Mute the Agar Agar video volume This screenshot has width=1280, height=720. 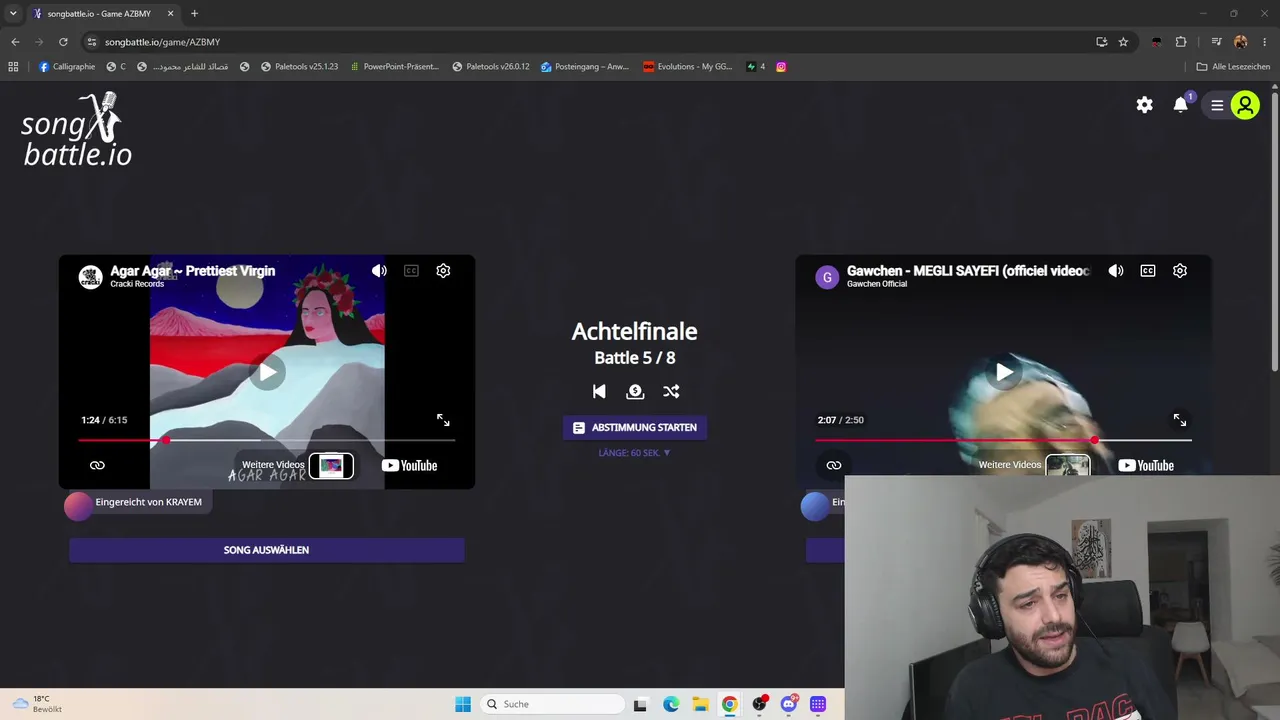pyautogui.click(x=379, y=271)
